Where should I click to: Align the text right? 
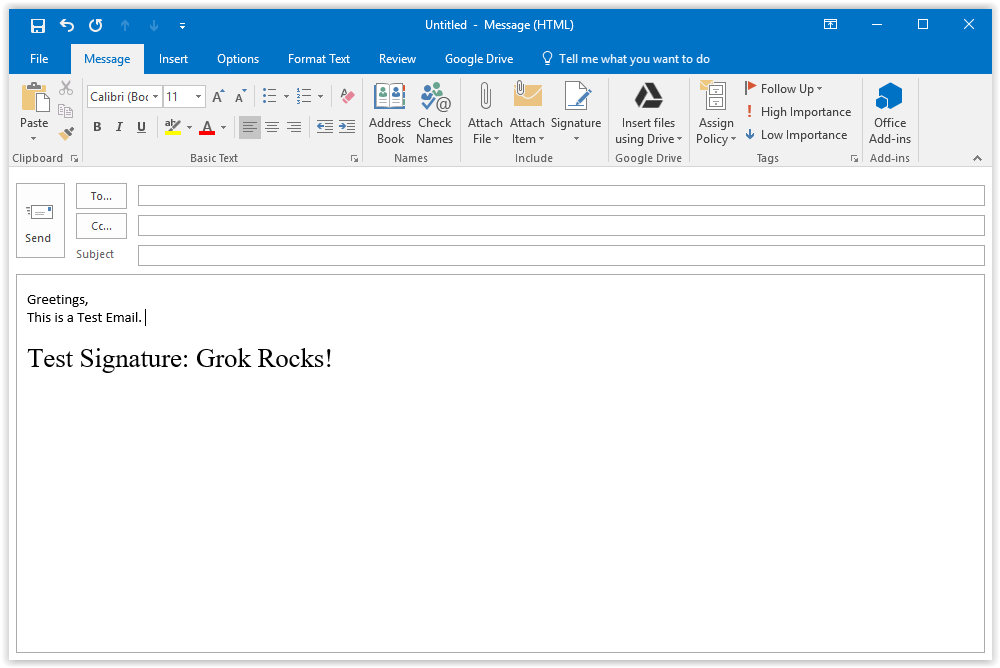(293, 127)
